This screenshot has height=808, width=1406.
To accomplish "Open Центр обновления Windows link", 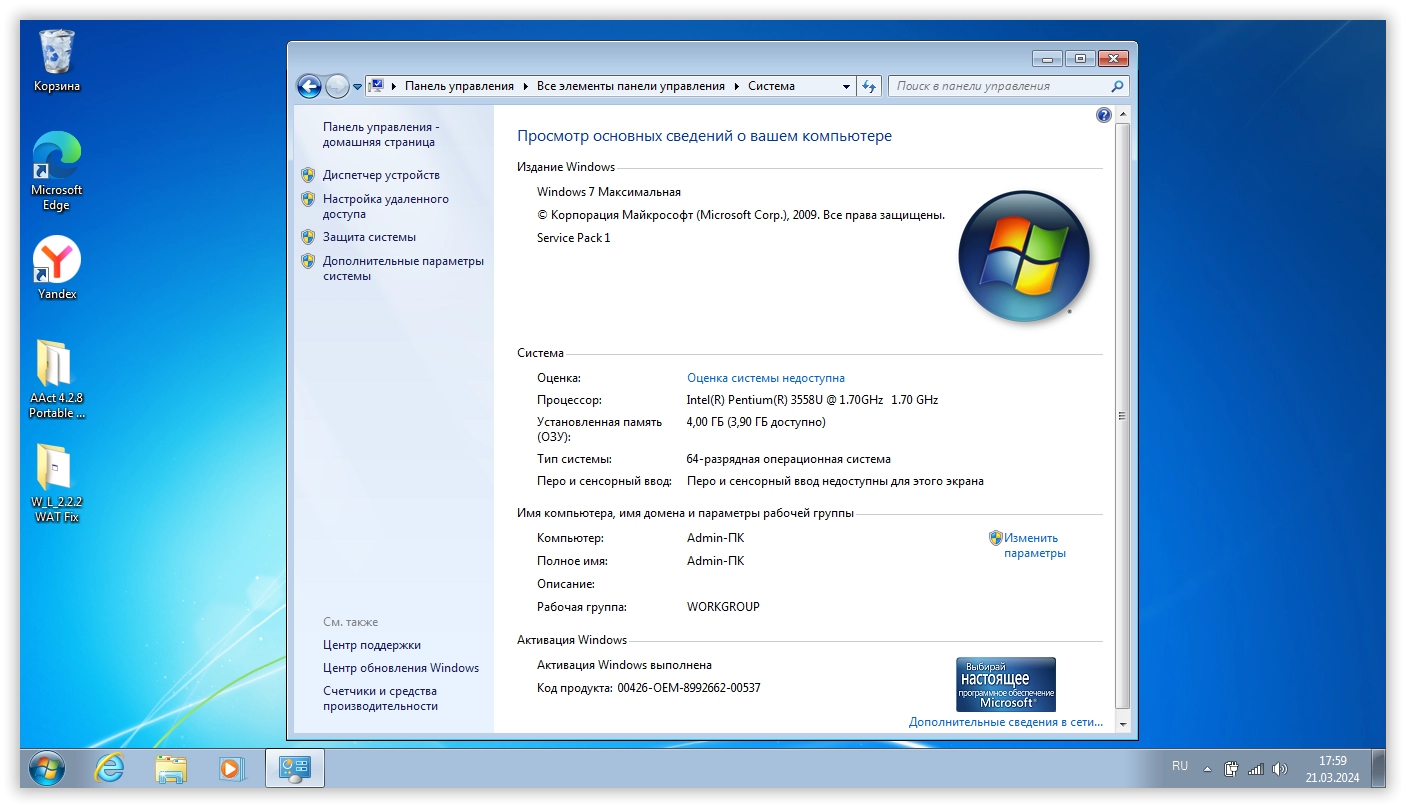I will pos(400,668).
